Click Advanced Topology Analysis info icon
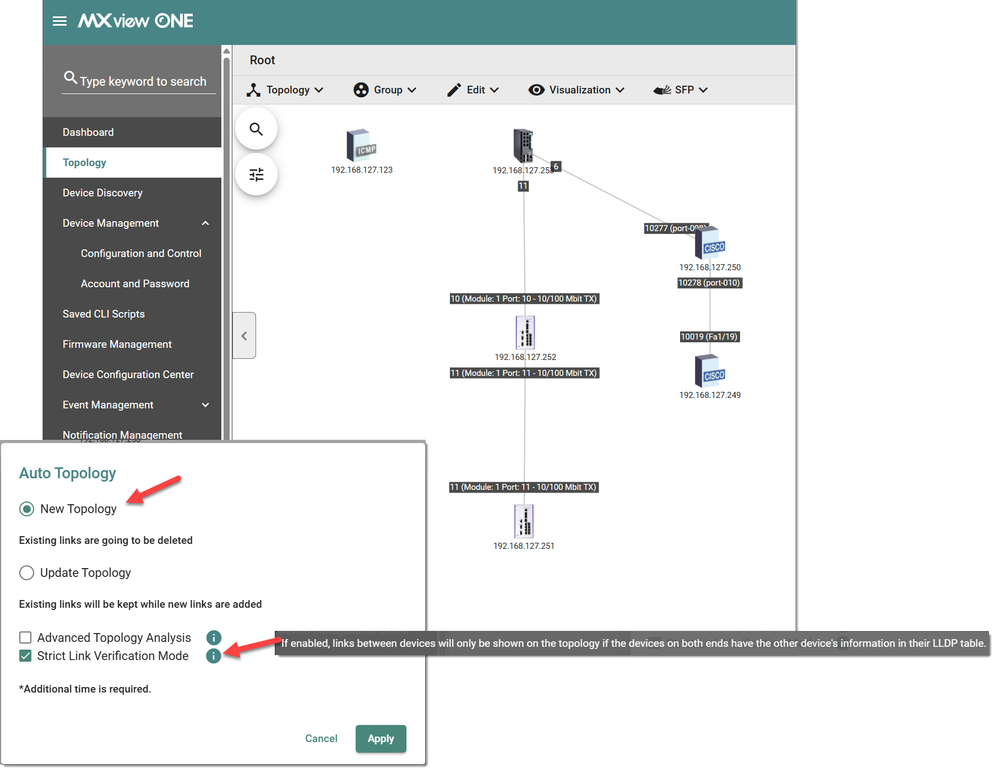Image resolution: width=1000 pixels, height=770 pixels. [x=214, y=637]
